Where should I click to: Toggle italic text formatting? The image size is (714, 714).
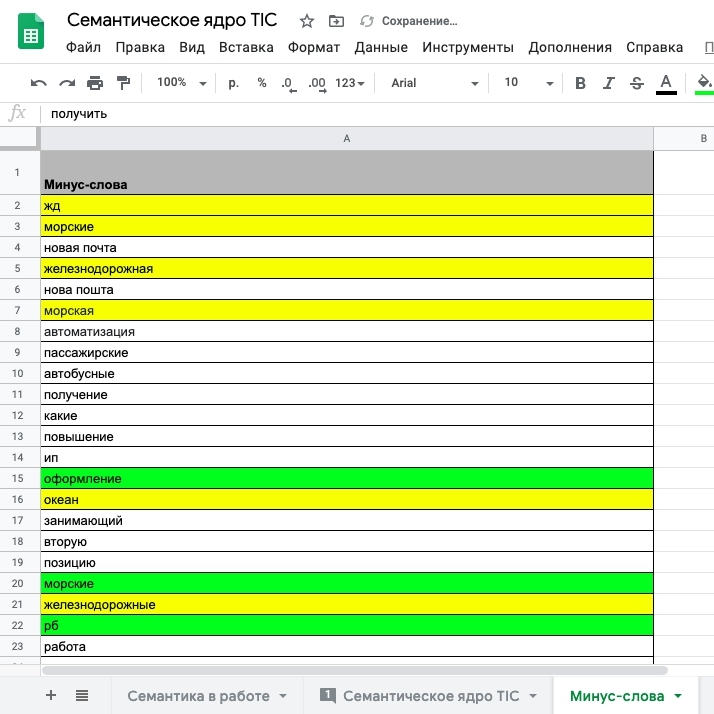tap(608, 83)
